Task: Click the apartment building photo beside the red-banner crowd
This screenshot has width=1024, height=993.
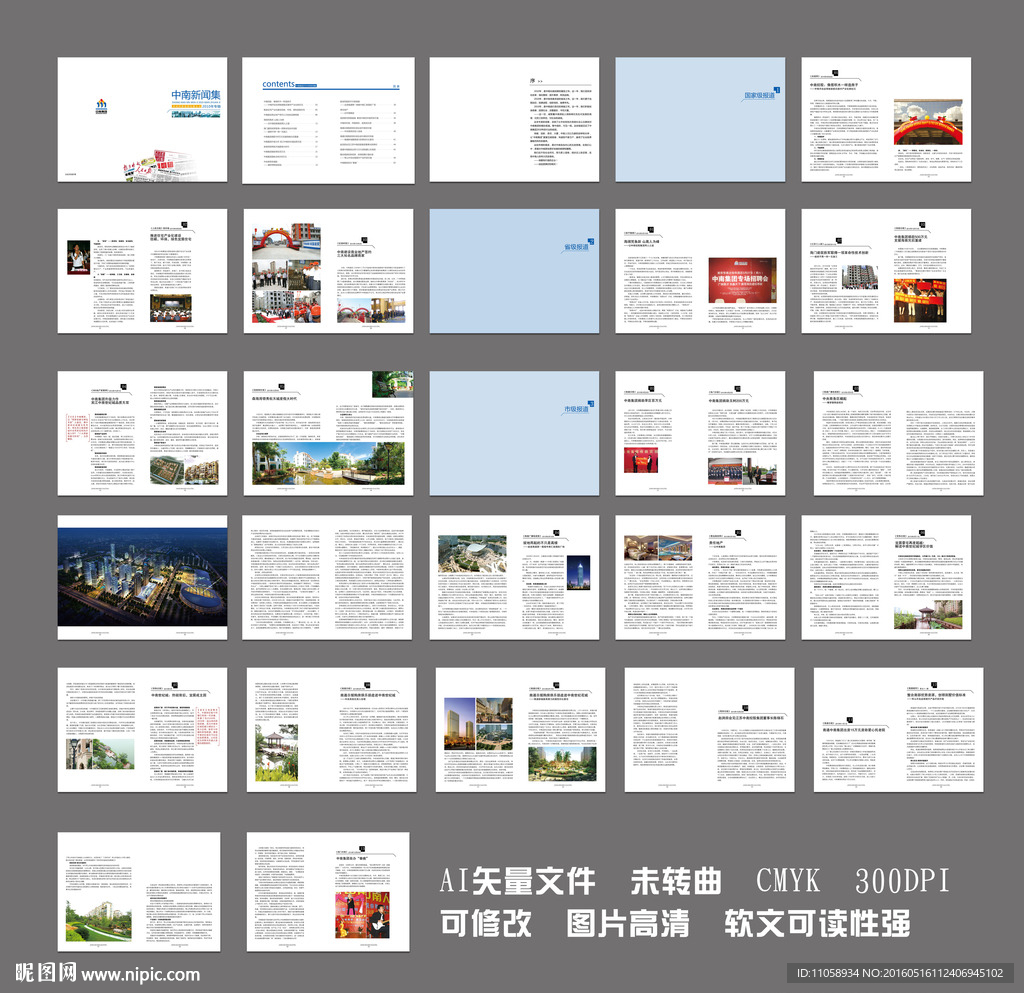Action: [858, 277]
